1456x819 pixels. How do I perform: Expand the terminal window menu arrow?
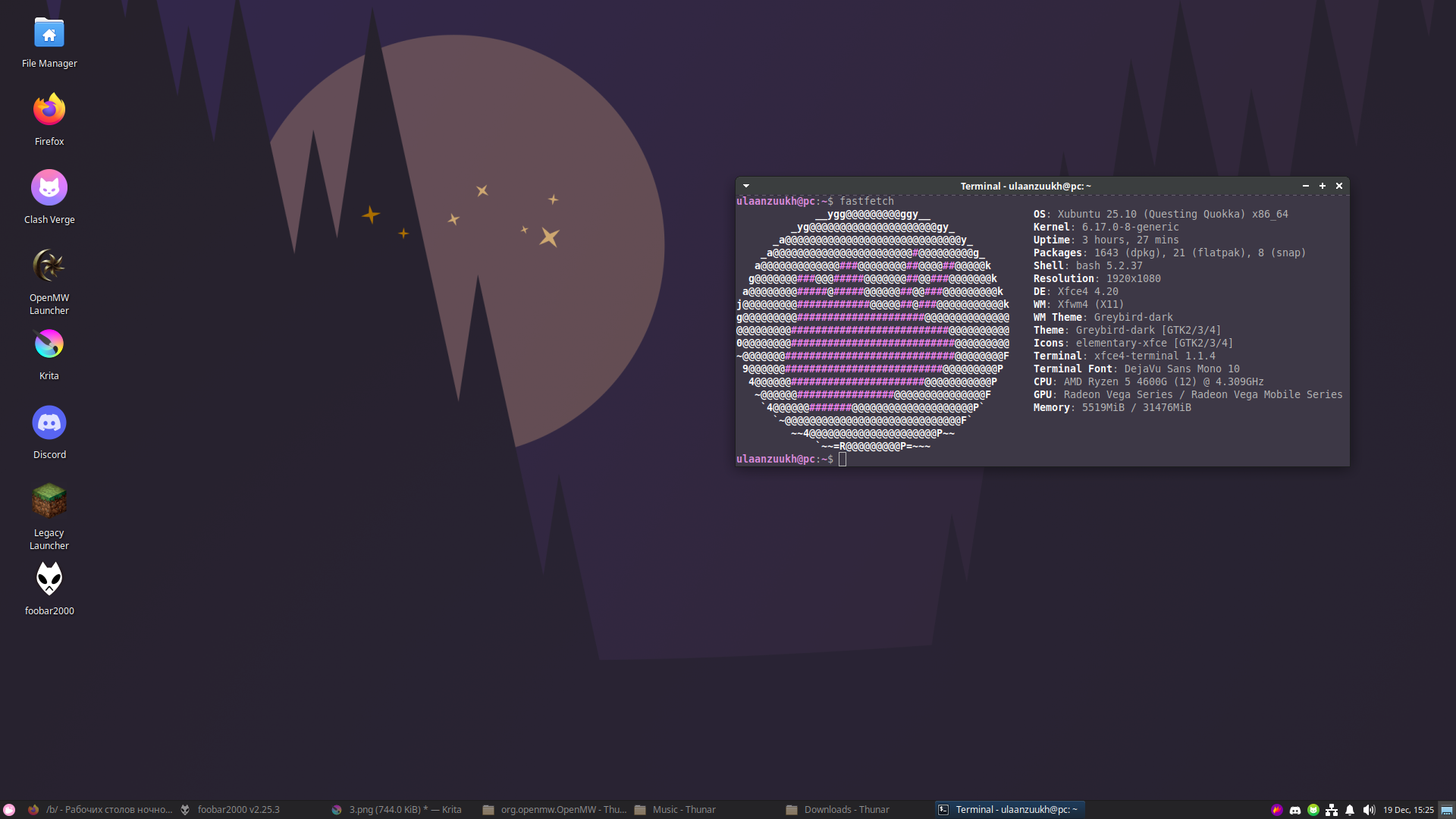[746, 186]
